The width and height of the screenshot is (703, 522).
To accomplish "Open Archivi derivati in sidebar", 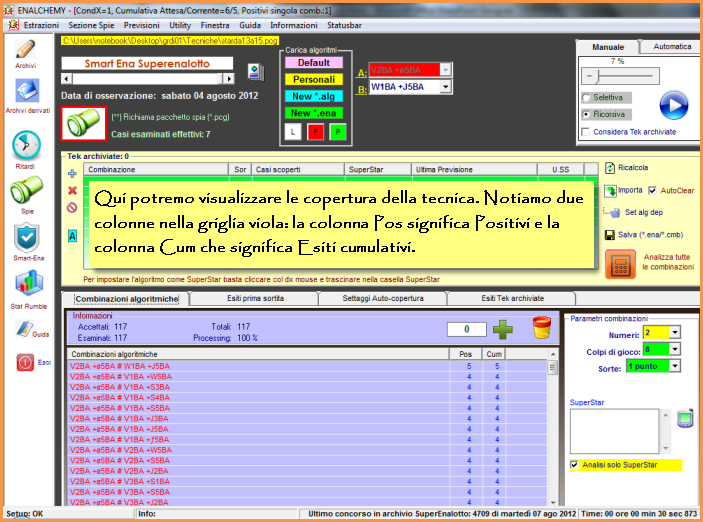I will tap(27, 91).
